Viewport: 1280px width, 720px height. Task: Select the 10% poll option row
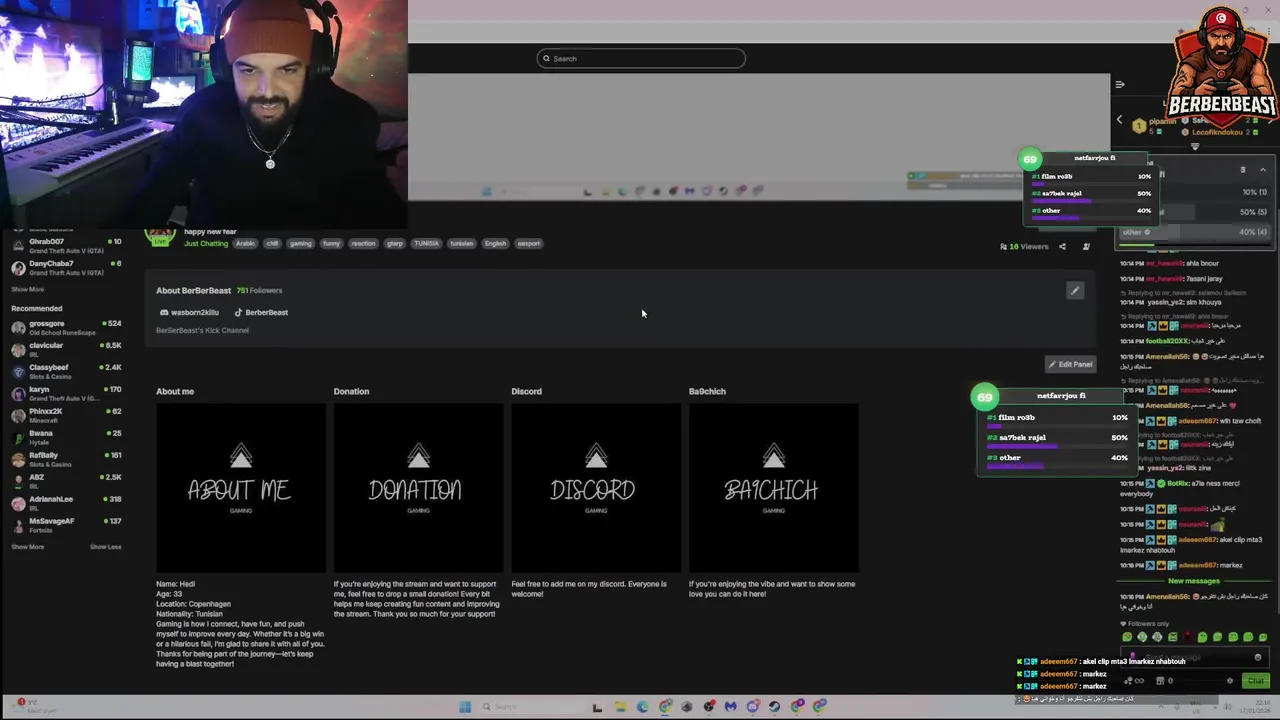(x=1195, y=192)
